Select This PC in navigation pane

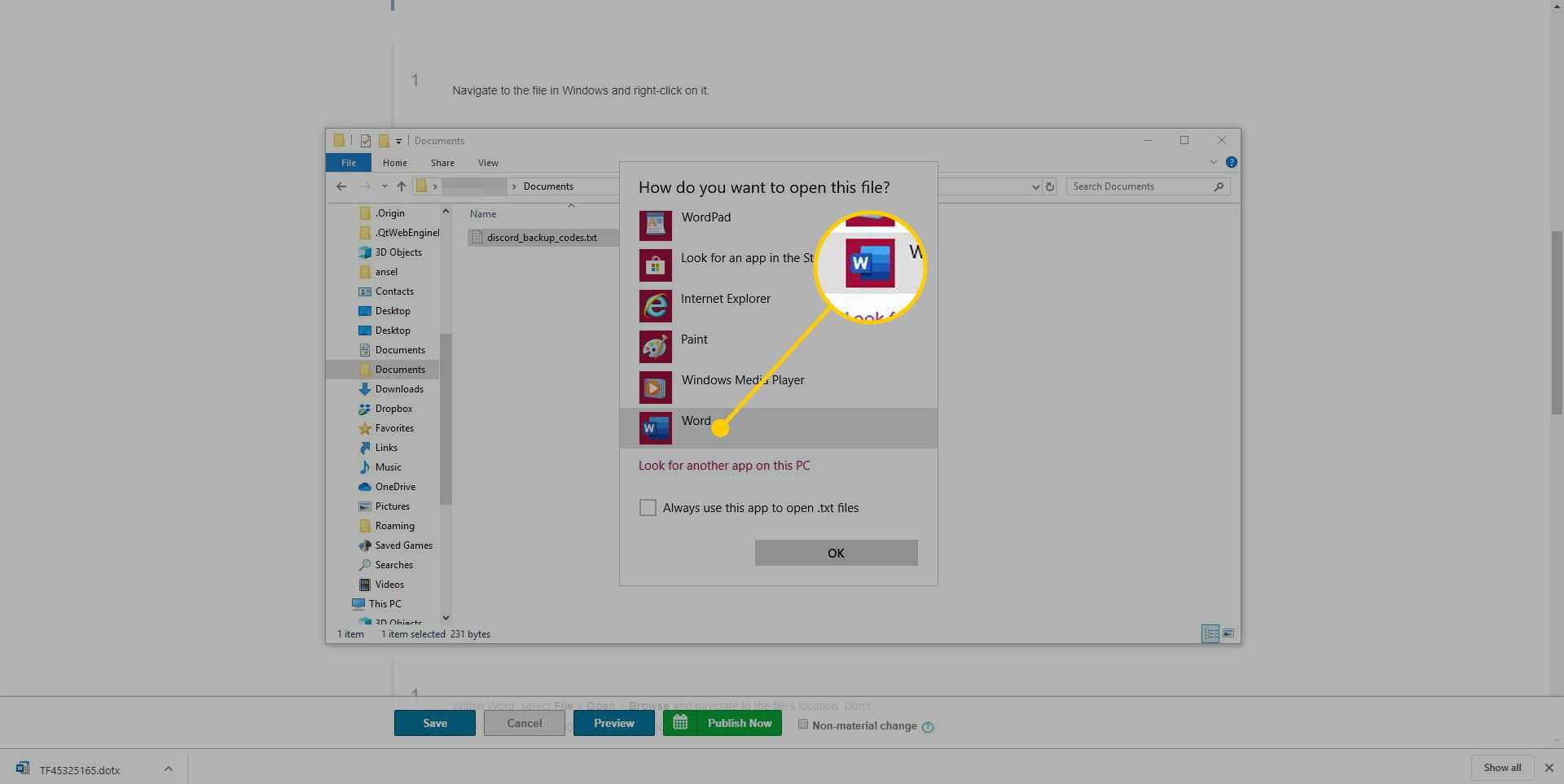[376, 604]
